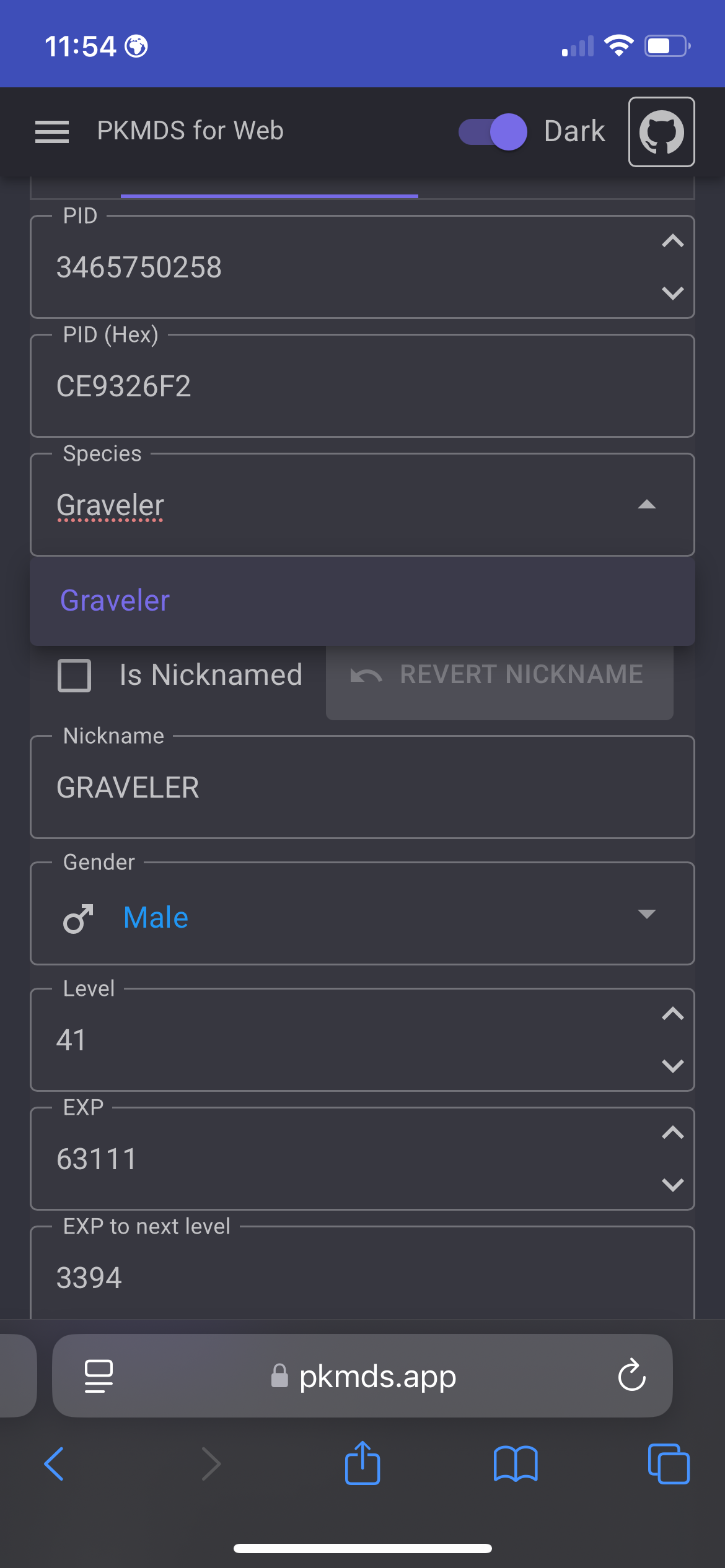
Task: Open Safari bookmarks book icon
Action: click(516, 1464)
